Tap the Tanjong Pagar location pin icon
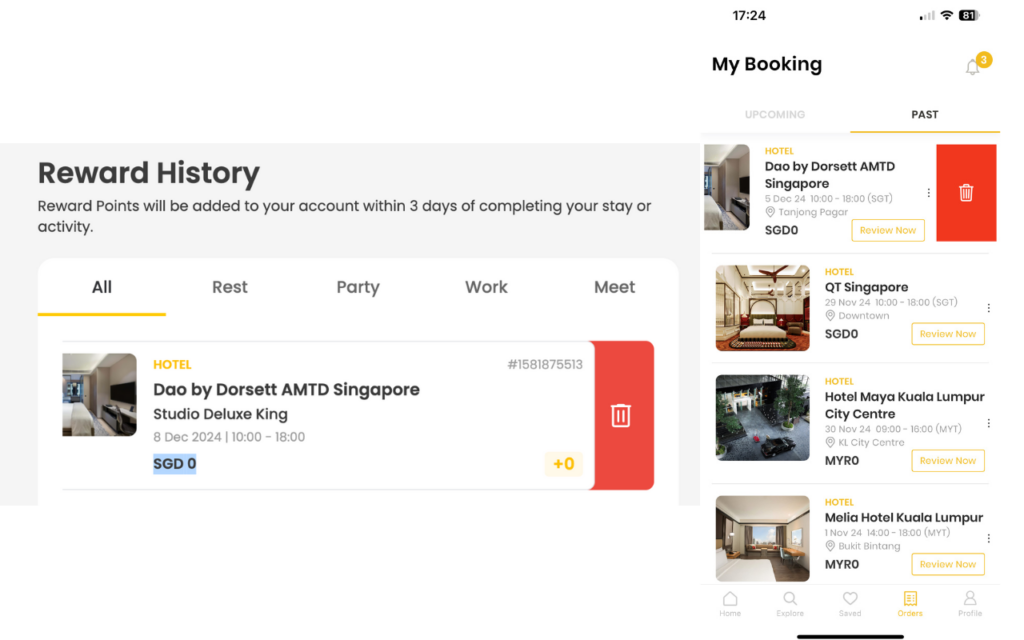Image resolution: width=1024 pixels, height=640 pixels. point(770,212)
